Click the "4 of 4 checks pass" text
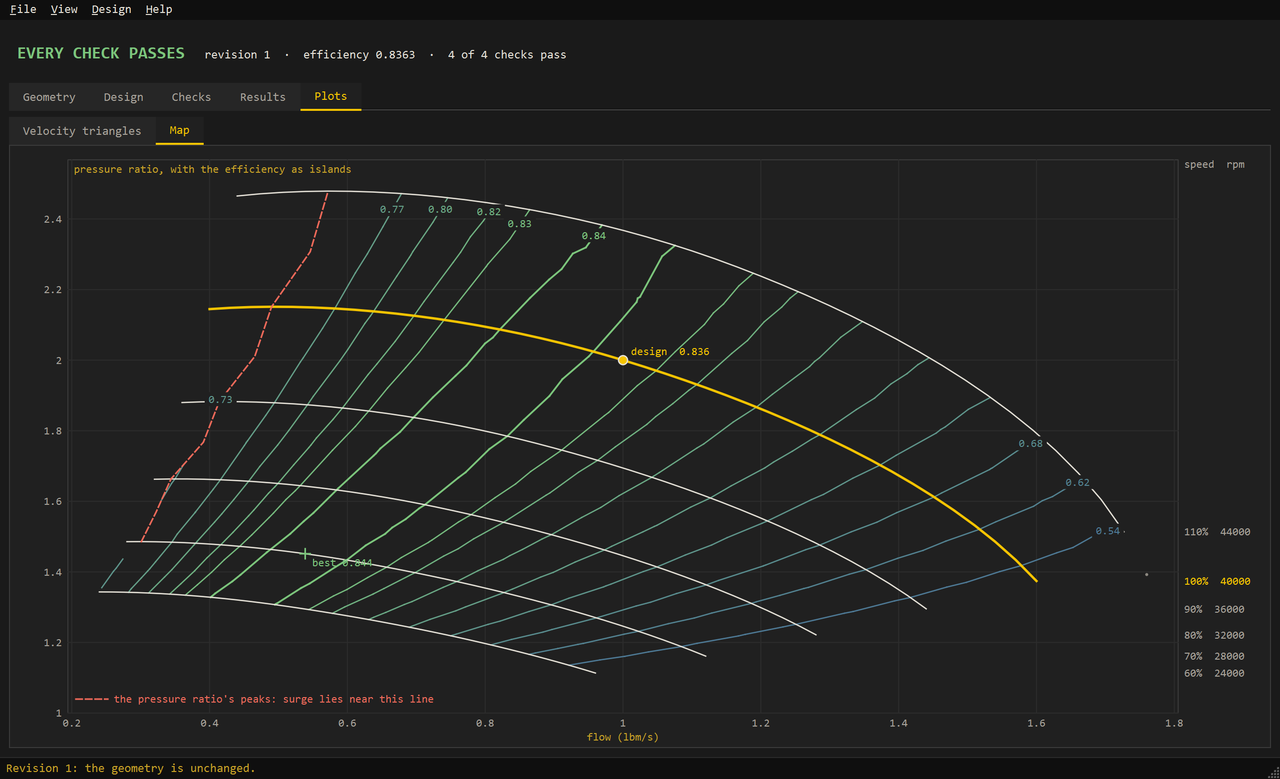 507,55
